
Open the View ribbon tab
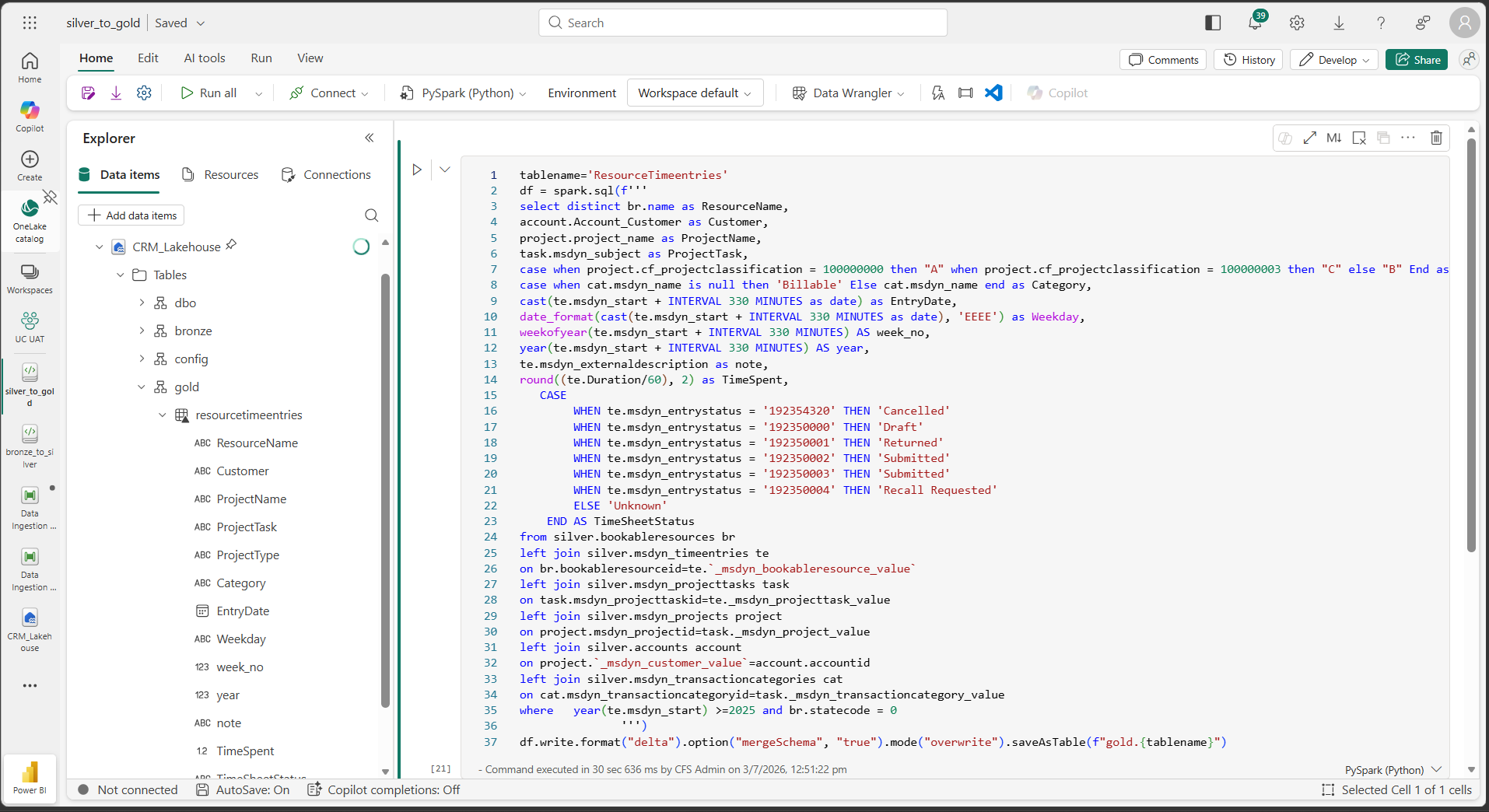(310, 58)
